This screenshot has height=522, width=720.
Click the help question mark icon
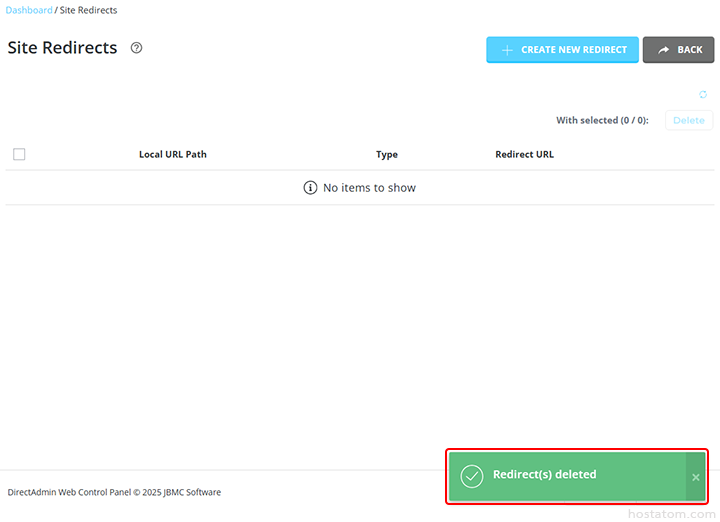coord(137,48)
